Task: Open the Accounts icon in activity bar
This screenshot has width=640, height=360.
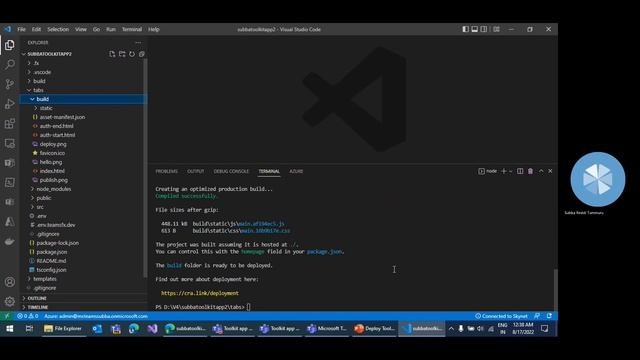Action: coord(9,282)
